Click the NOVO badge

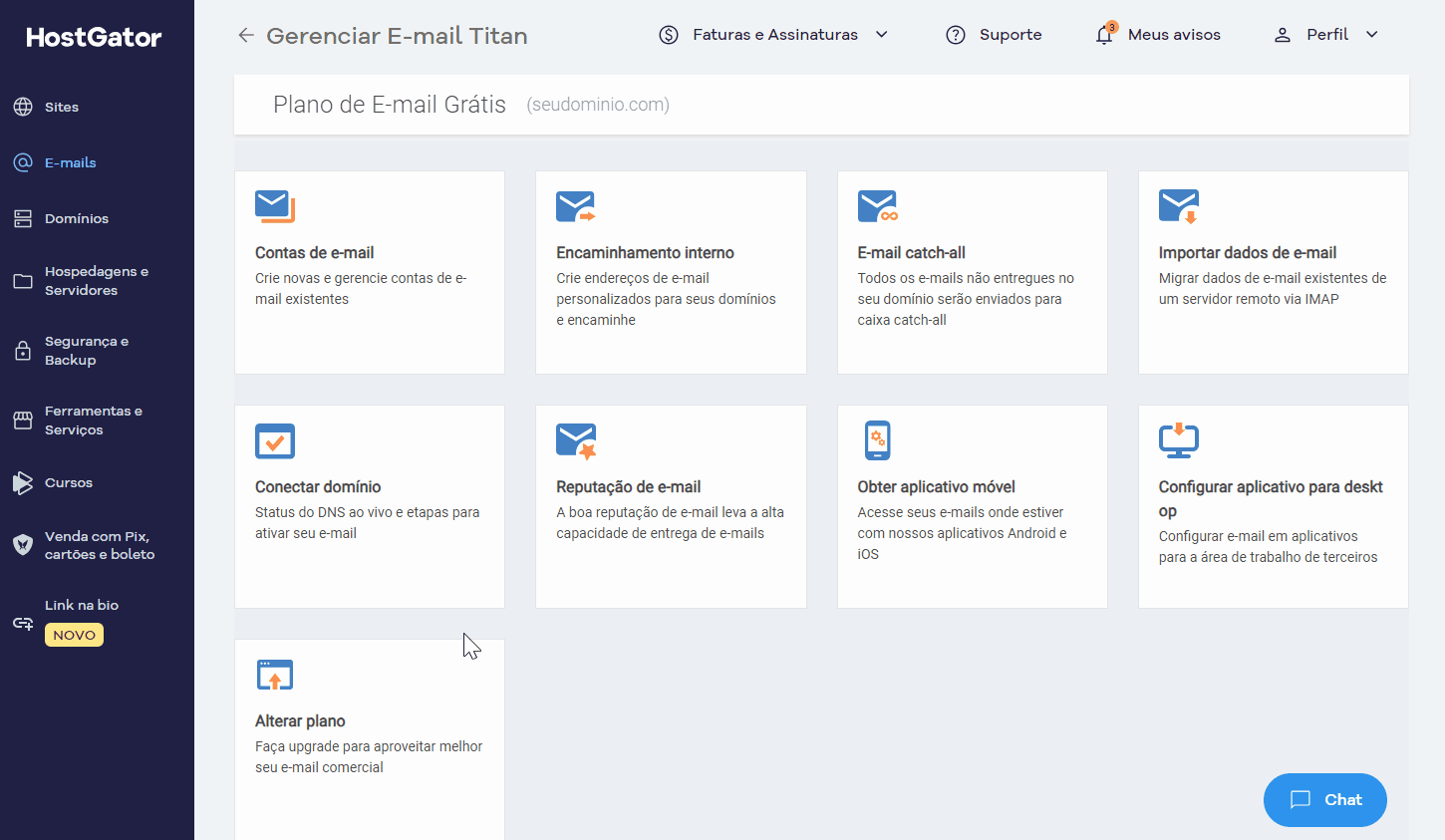(x=74, y=635)
